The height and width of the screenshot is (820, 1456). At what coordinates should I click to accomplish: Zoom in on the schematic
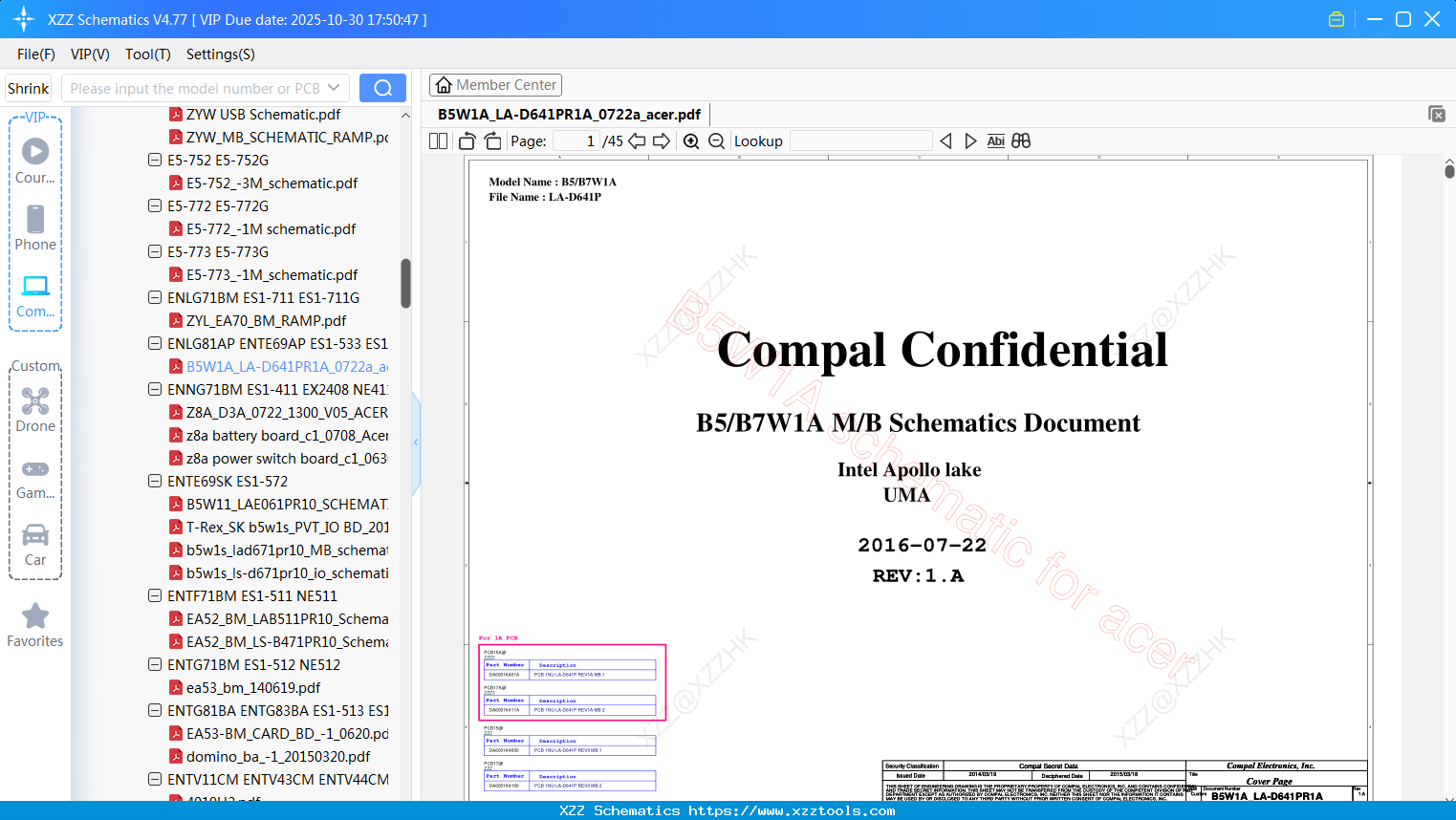click(691, 140)
